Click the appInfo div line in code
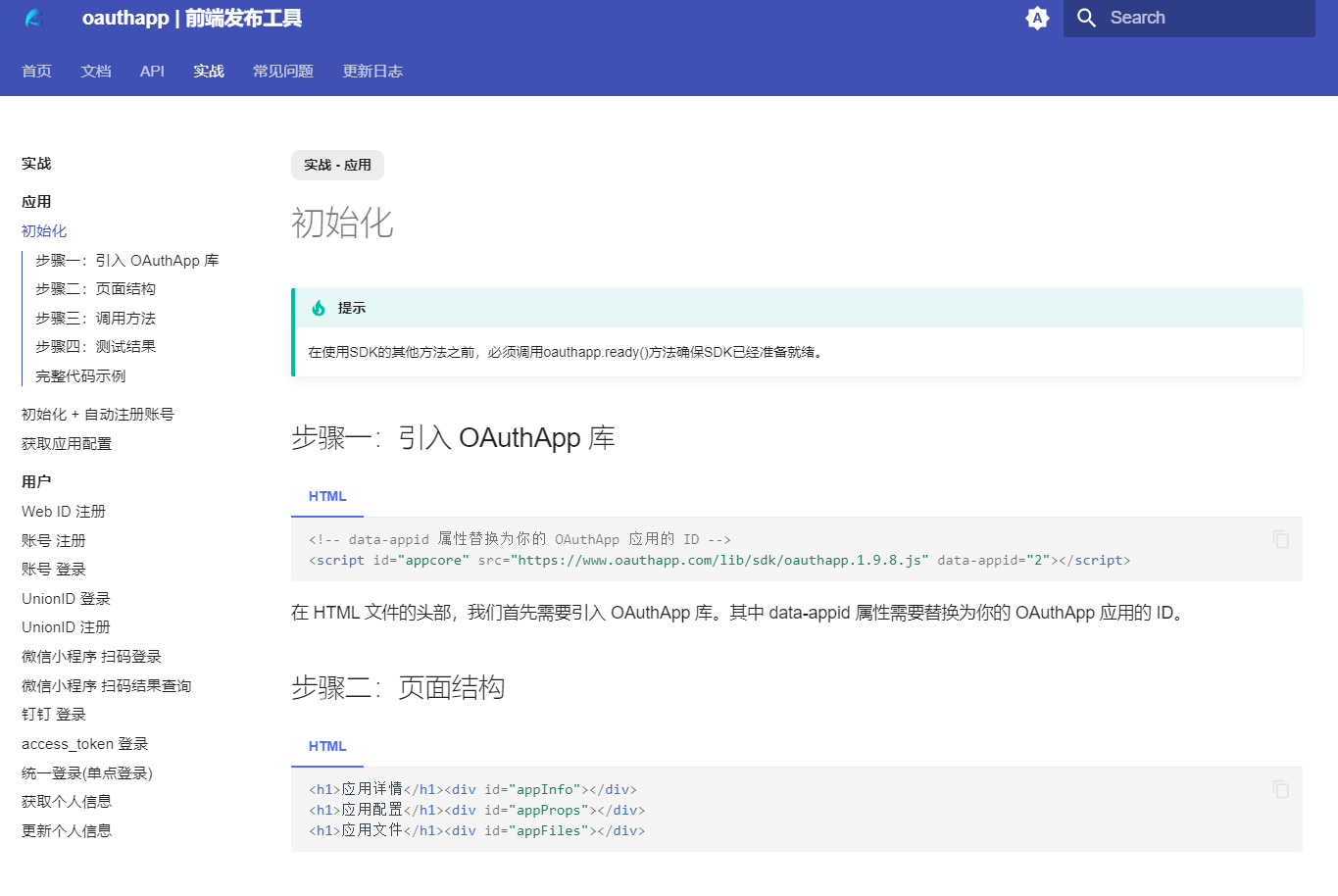The image size is (1338, 896). 472,789
